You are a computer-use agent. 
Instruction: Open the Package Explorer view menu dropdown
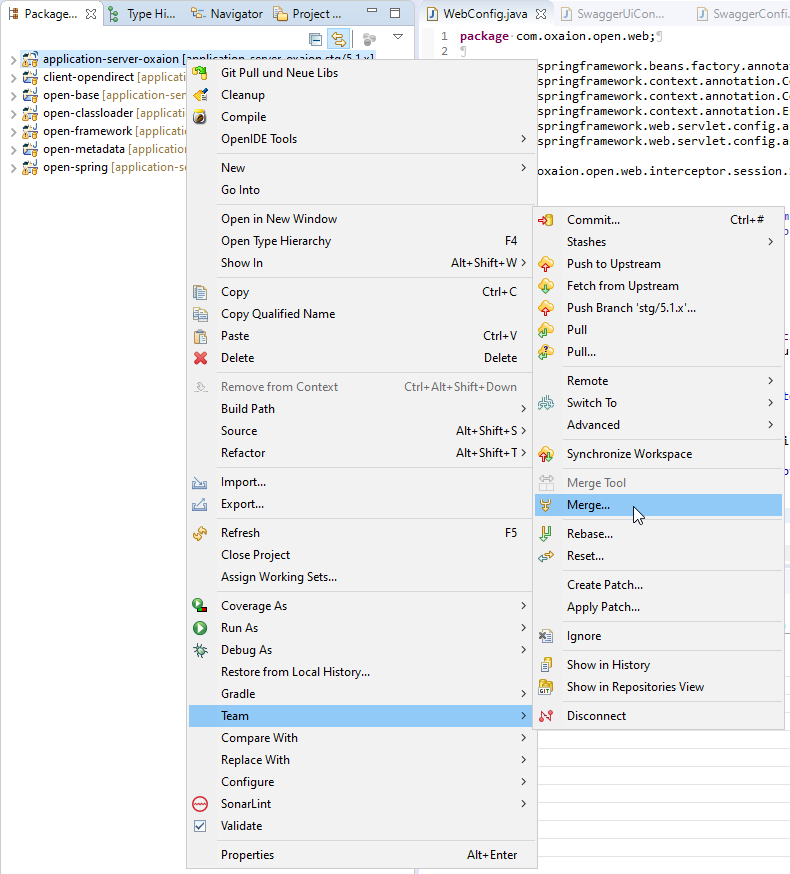(x=398, y=38)
